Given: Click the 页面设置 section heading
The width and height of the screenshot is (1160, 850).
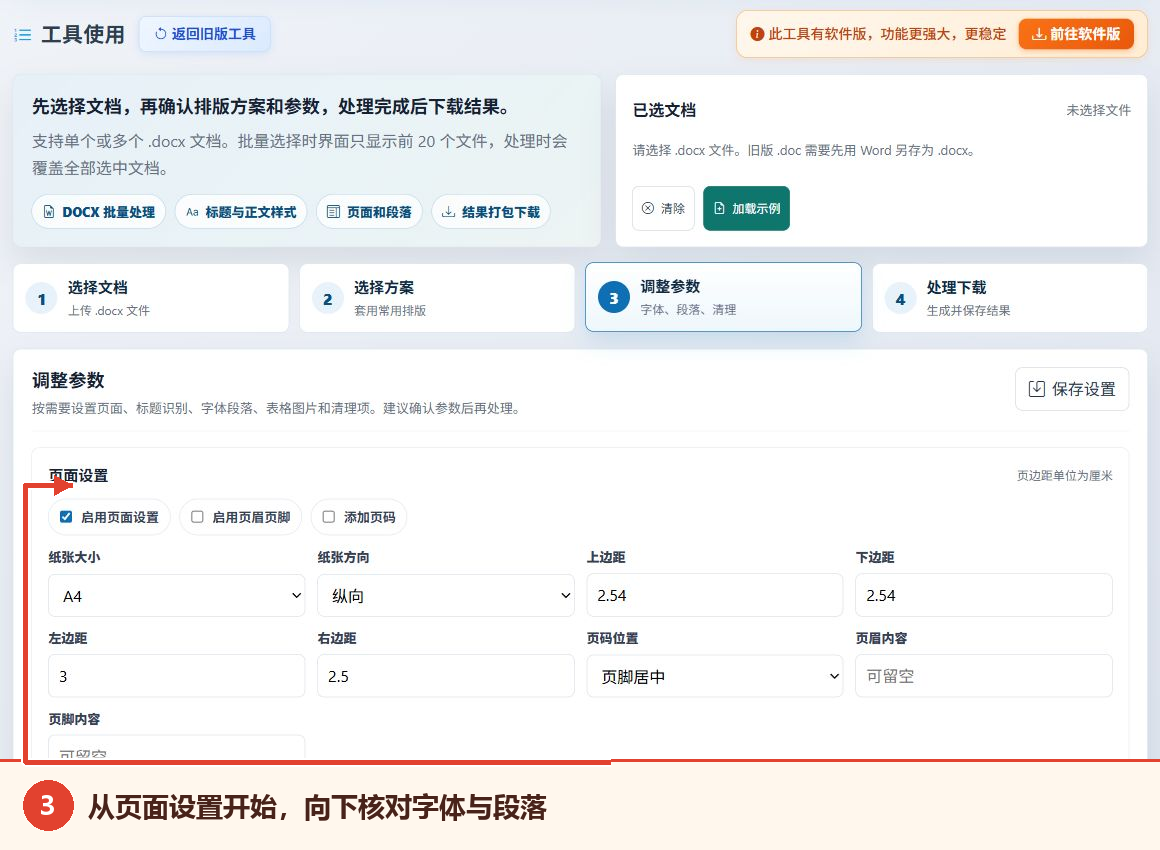Looking at the screenshot, I should (x=78, y=476).
